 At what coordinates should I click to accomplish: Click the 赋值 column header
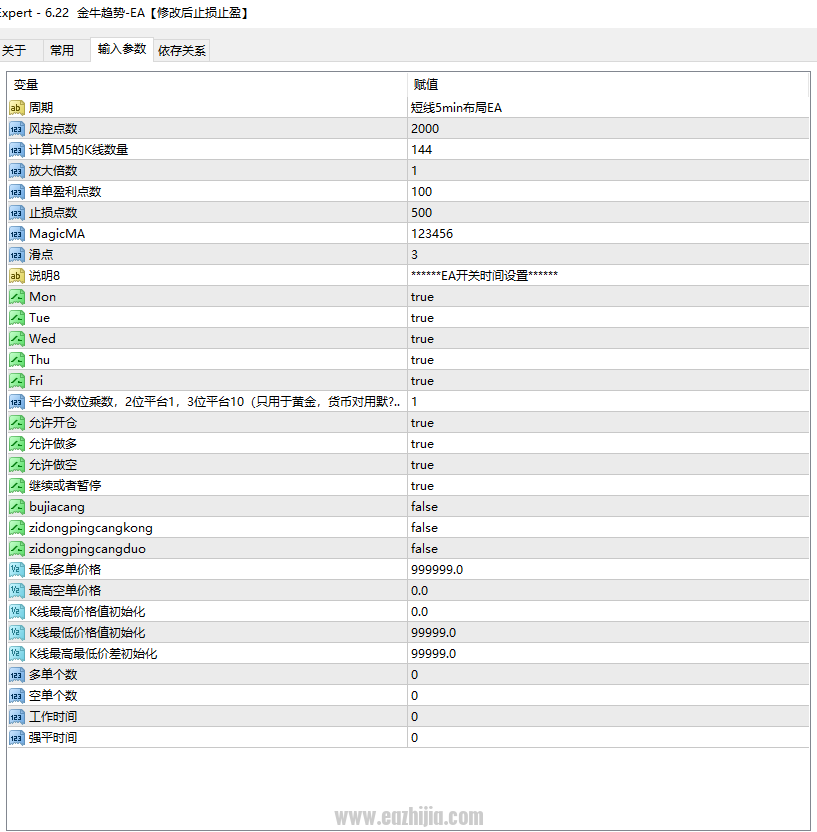click(608, 85)
